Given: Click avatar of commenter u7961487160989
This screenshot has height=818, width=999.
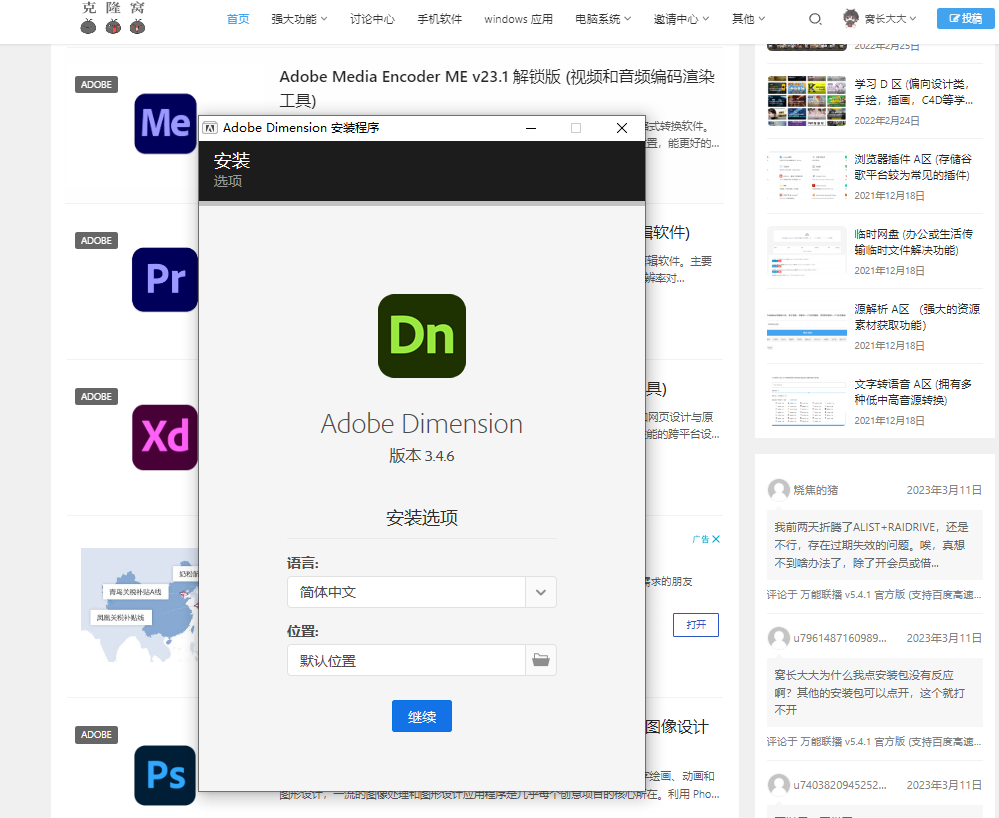Looking at the screenshot, I should 779,638.
